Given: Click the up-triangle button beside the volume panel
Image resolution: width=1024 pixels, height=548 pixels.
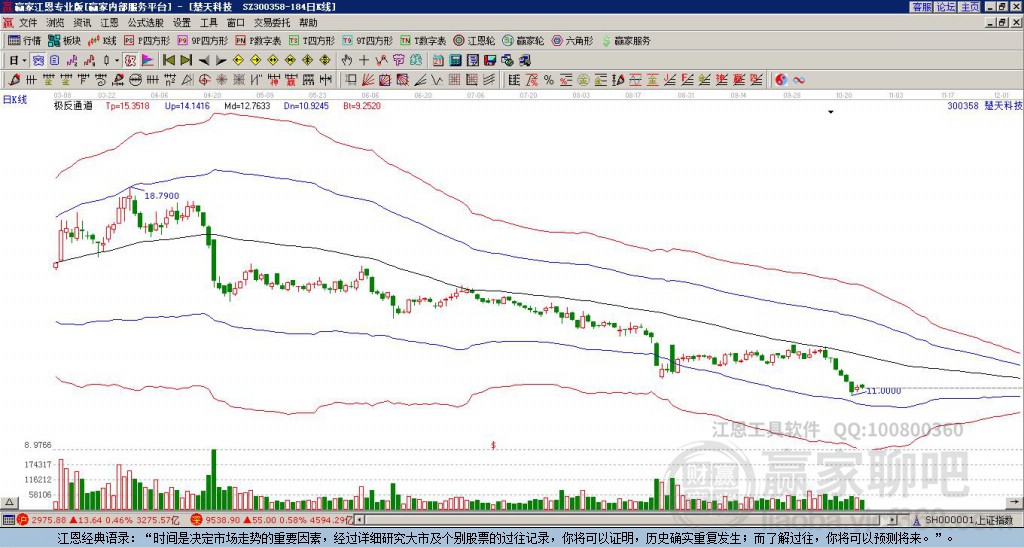Looking at the screenshot, I should click(9, 502).
